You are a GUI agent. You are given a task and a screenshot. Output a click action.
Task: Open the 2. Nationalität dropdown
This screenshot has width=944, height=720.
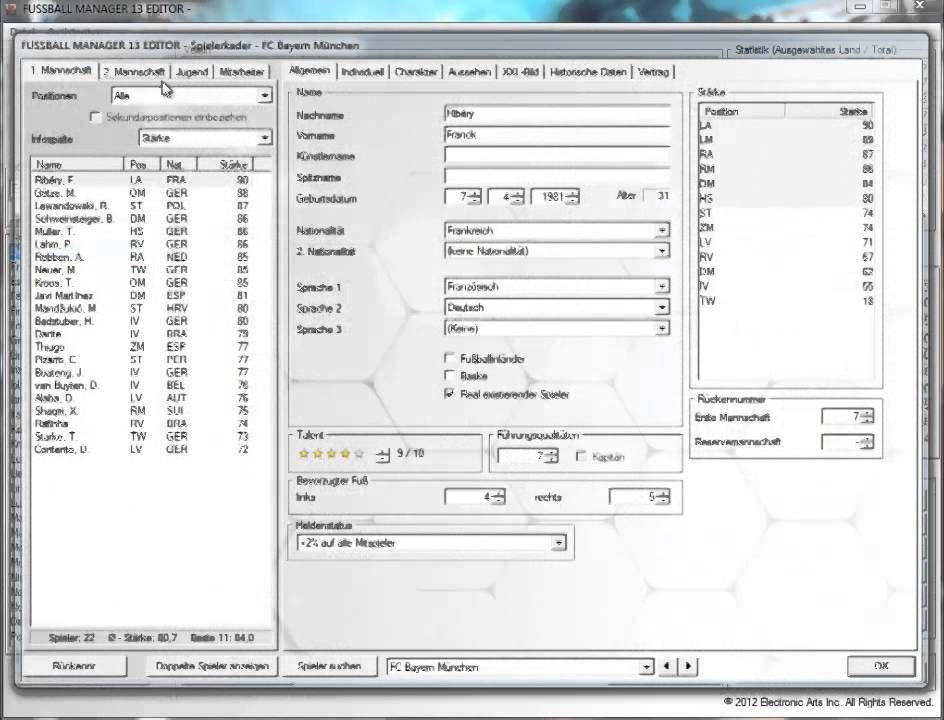click(x=662, y=250)
